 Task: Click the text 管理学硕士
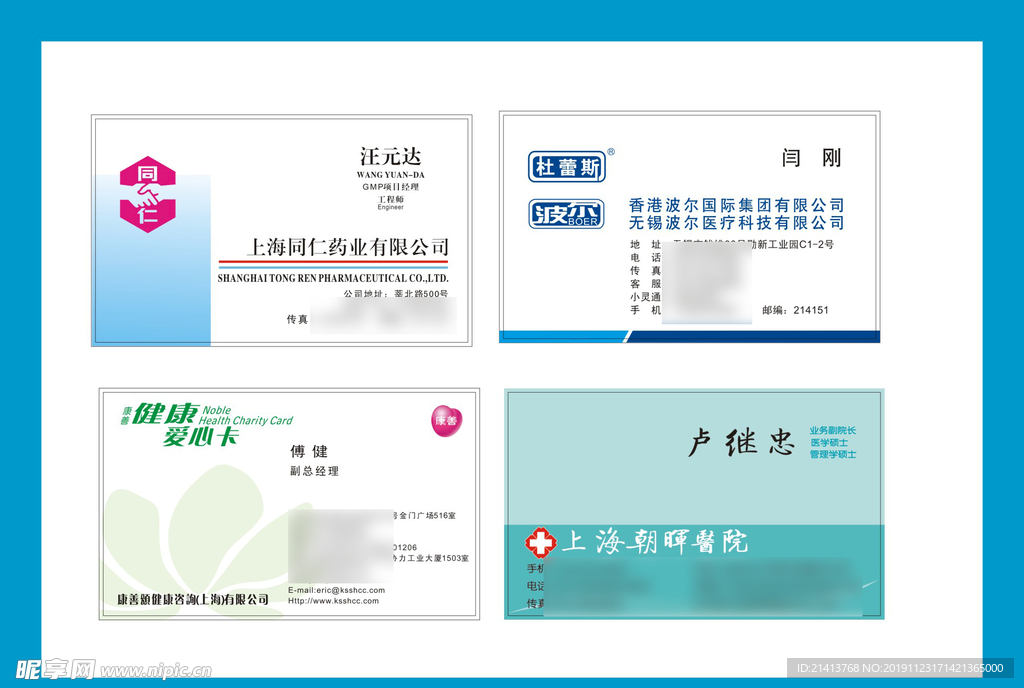click(x=833, y=454)
